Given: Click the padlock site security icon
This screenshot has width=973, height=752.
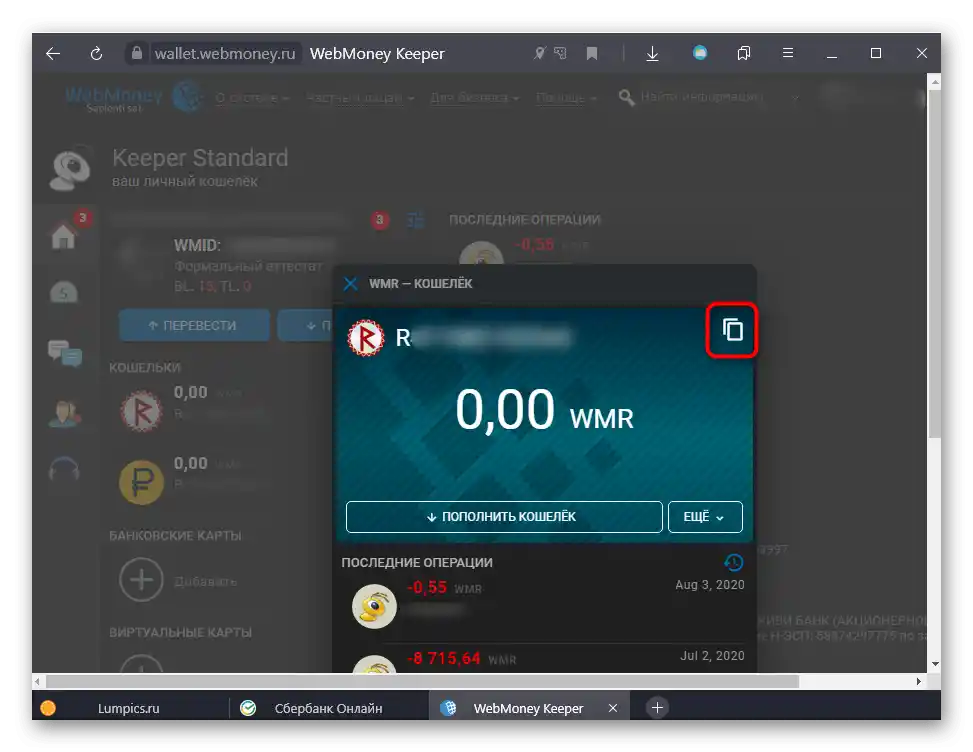Looking at the screenshot, I should tap(137, 53).
